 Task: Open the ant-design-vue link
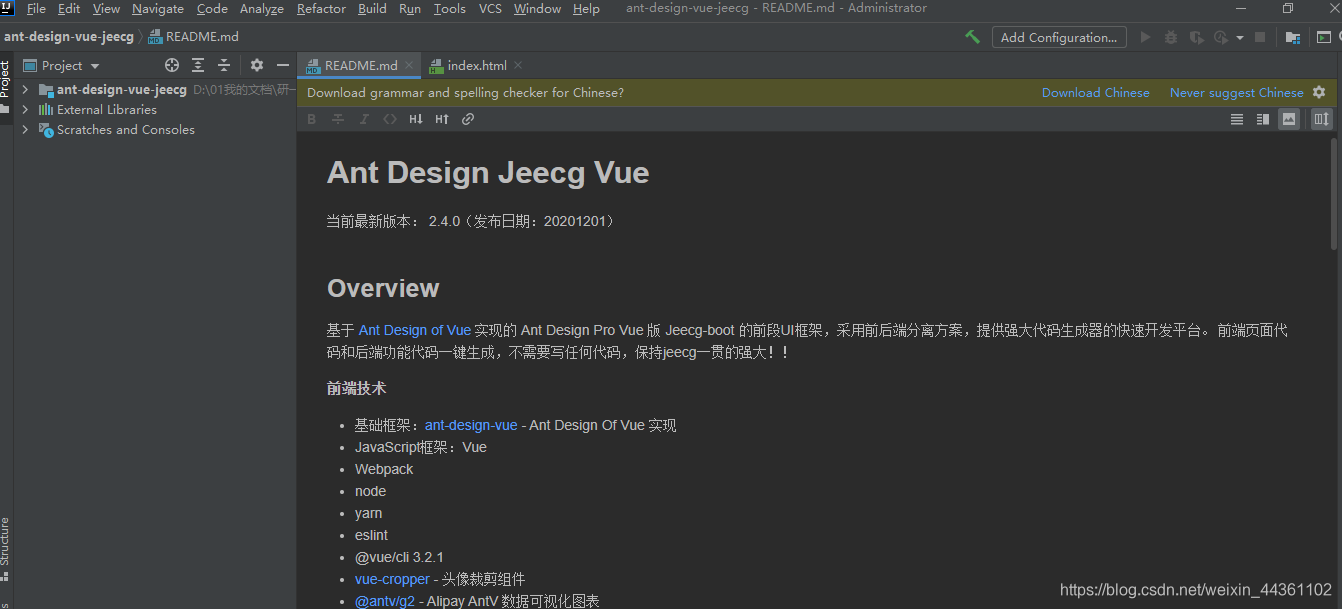[471, 425]
